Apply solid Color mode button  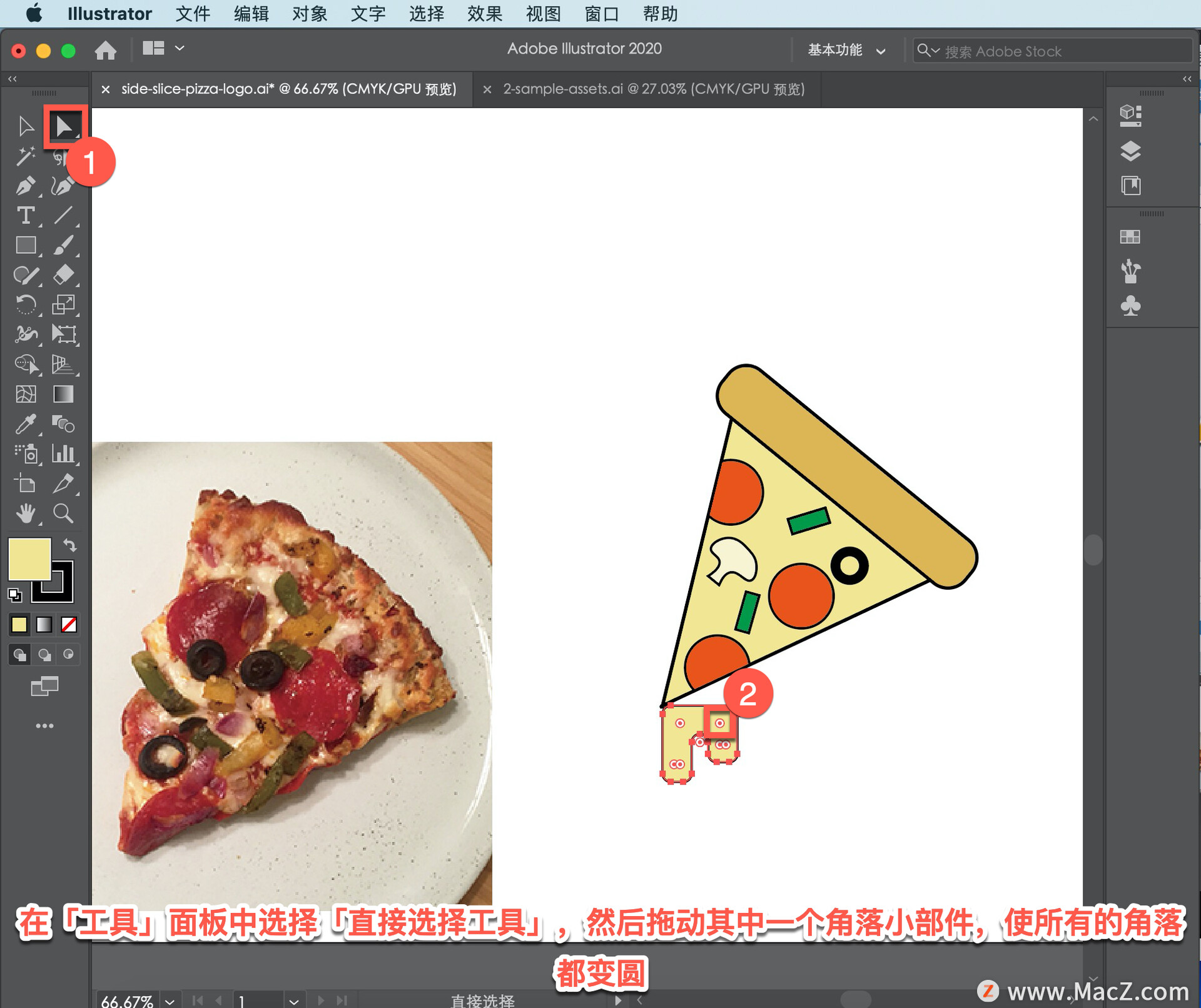[x=19, y=624]
